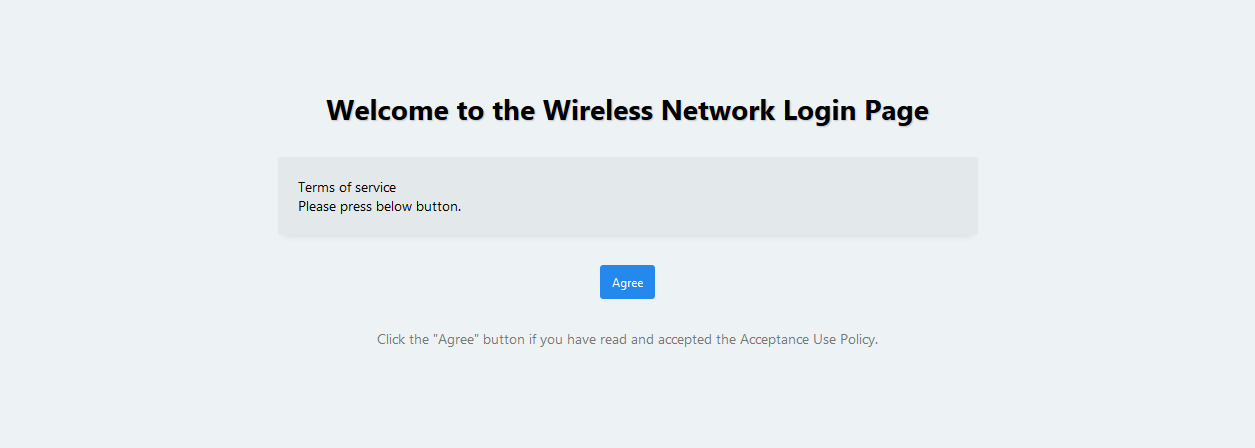Click the word "Welcome" in the heading
The width and height of the screenshot is (1255, 448).
(388, 110)
